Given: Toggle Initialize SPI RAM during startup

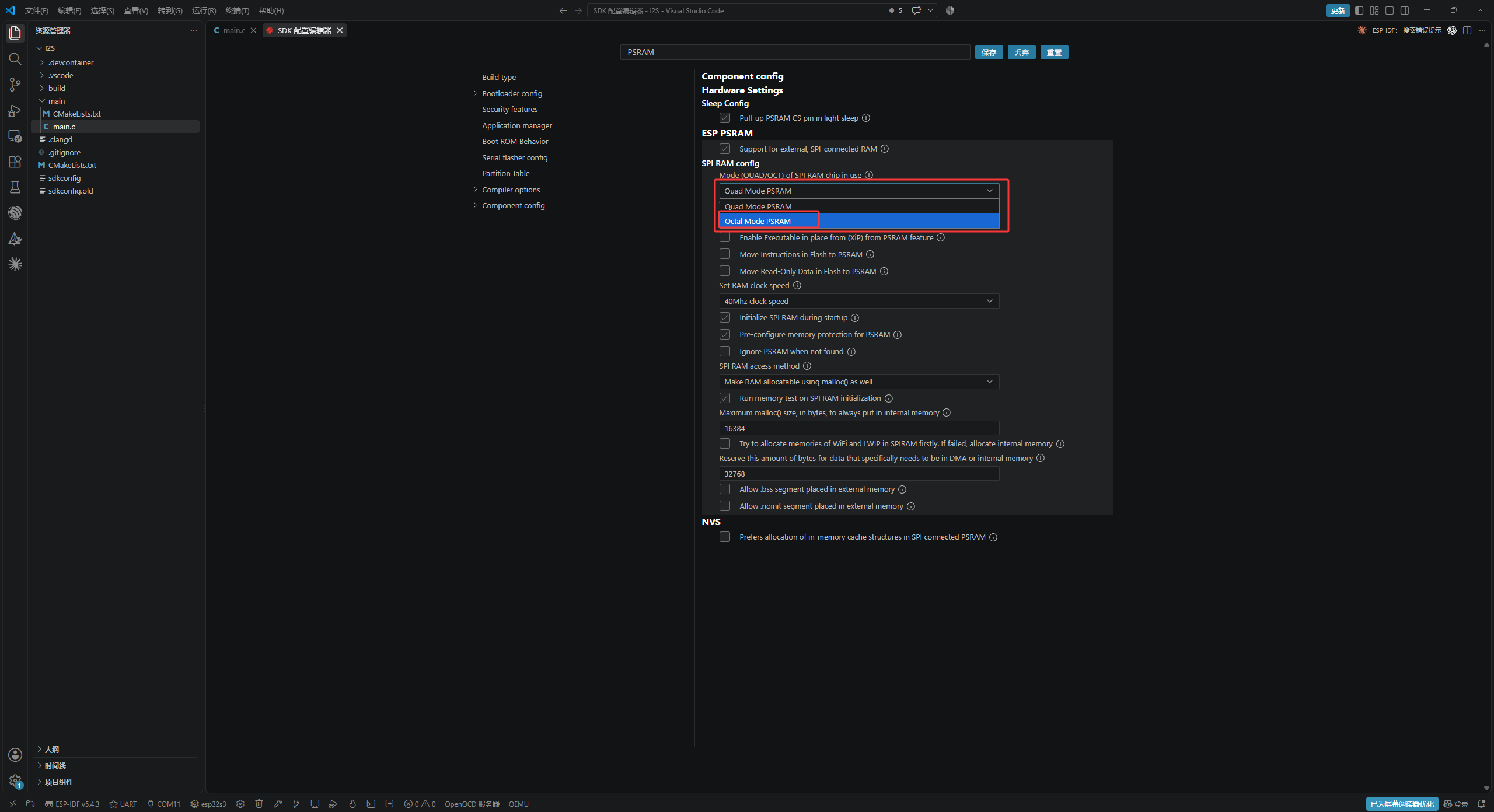Looking at the screenshot, I should click(x=725, y=317).
